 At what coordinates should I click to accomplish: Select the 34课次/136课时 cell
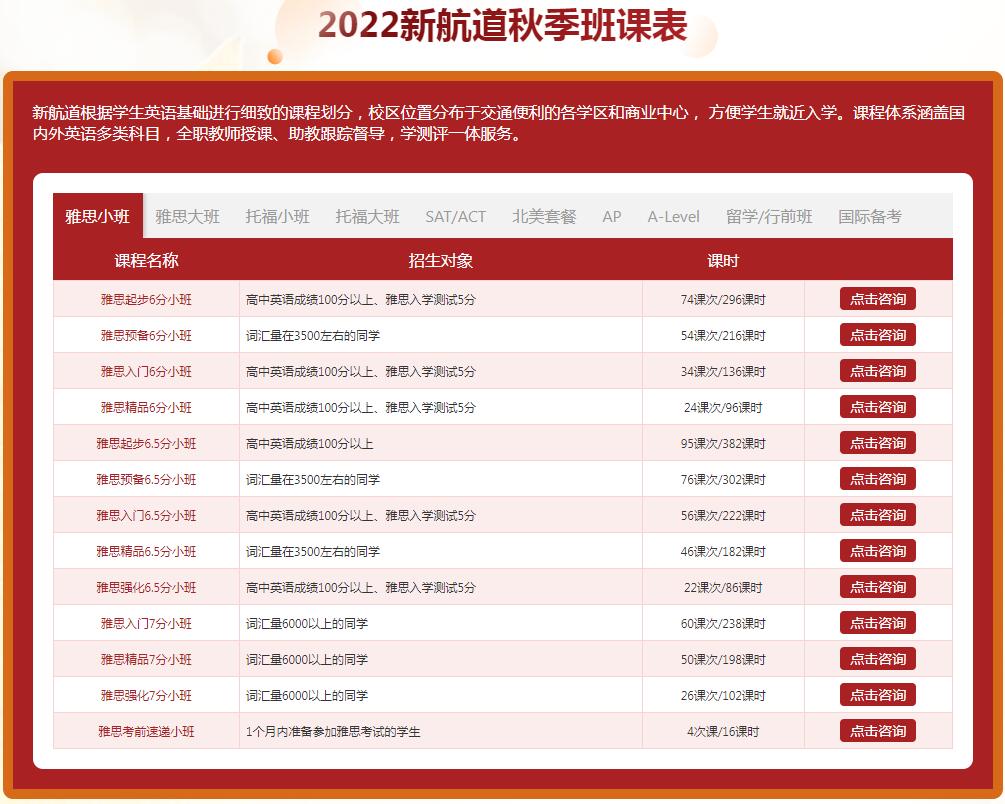pyautogui.click(x=723, y=371)
